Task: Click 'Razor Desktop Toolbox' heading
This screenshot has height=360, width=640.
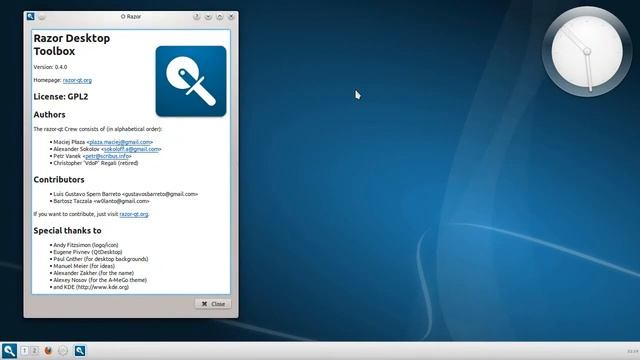Action: 72,44
